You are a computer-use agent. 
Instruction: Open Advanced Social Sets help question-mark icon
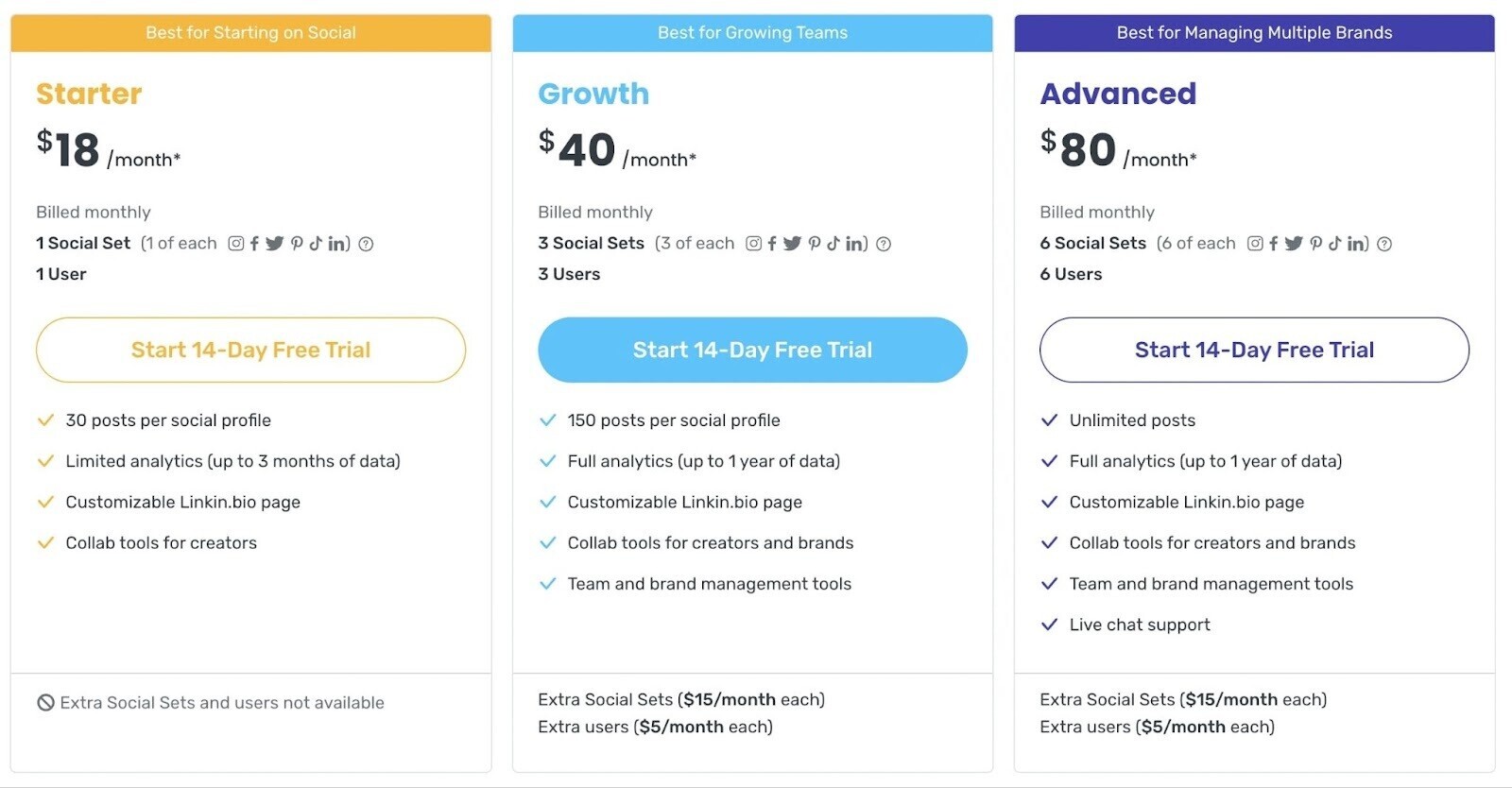pos(1384,244)
